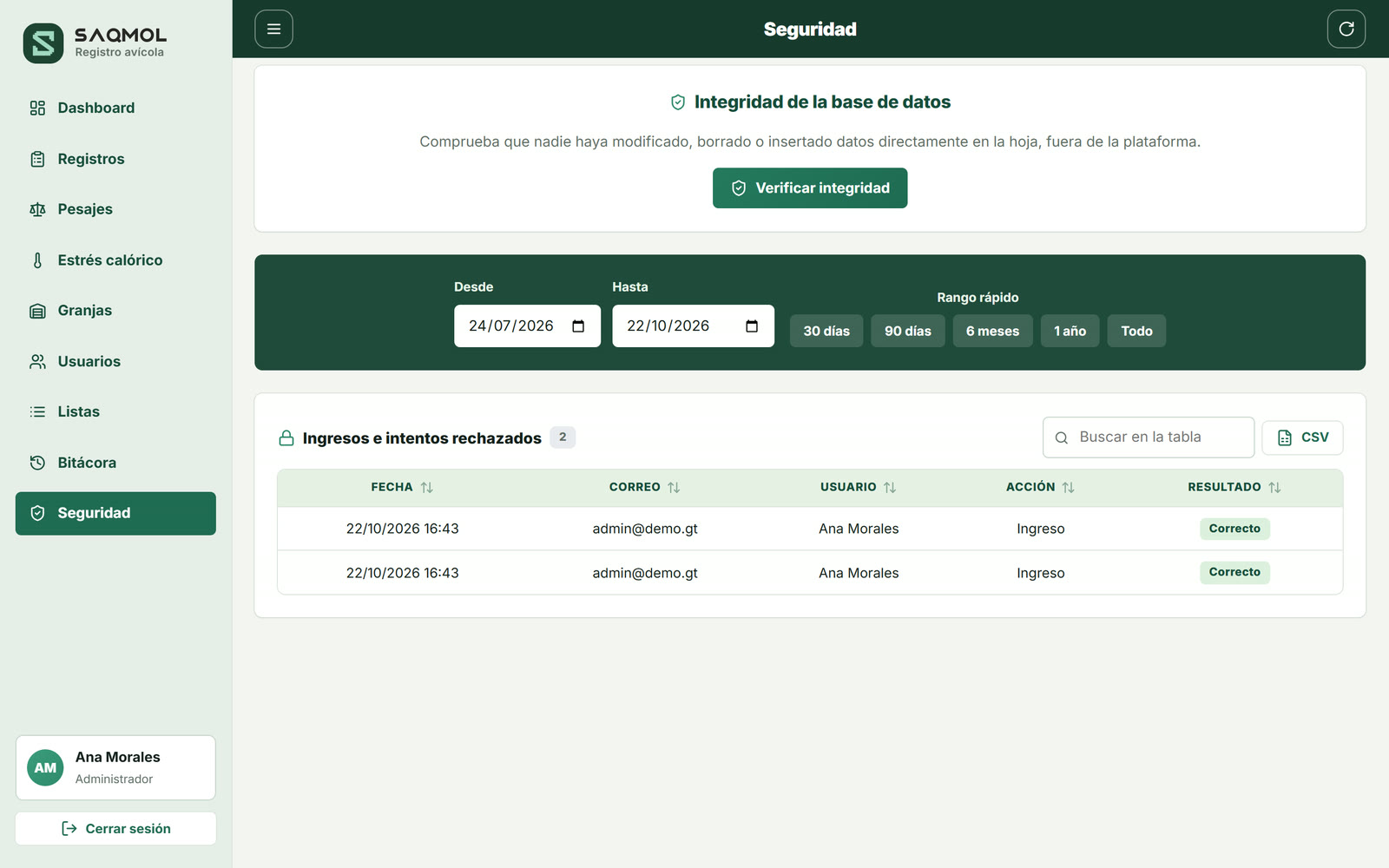Apply the 90 días quick range
Image resolution: width=1389 pixels, height=868 pixels.
pos(908,331)
